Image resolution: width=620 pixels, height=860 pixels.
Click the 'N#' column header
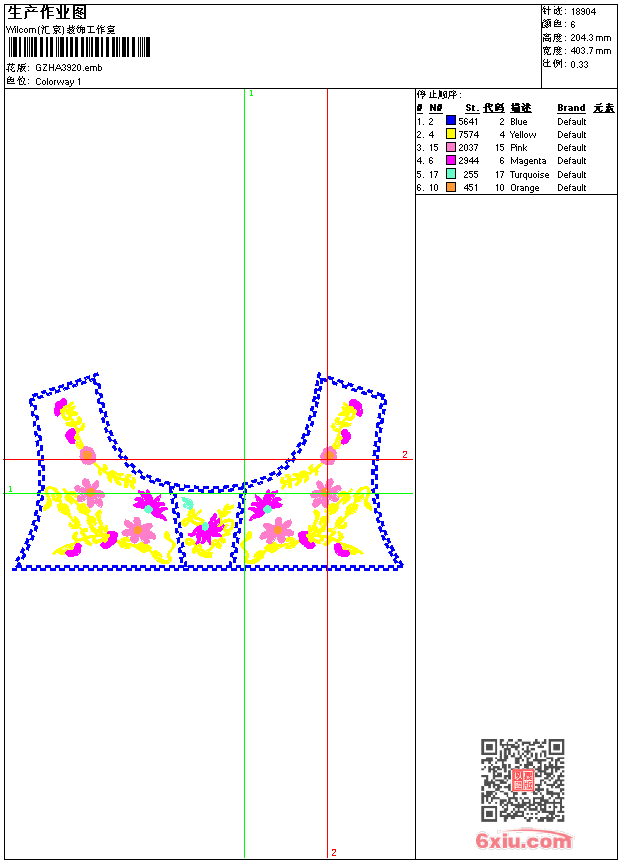point(436,108)
